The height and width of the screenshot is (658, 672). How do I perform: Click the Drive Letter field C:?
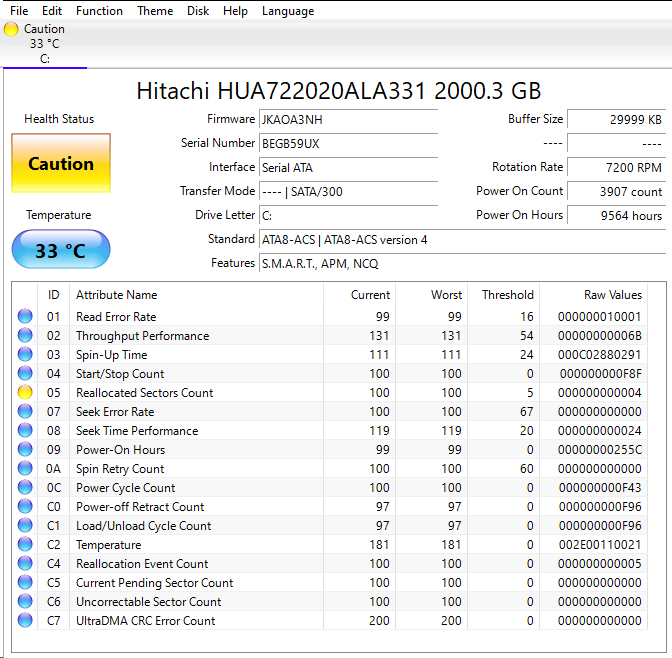[348, 215]
